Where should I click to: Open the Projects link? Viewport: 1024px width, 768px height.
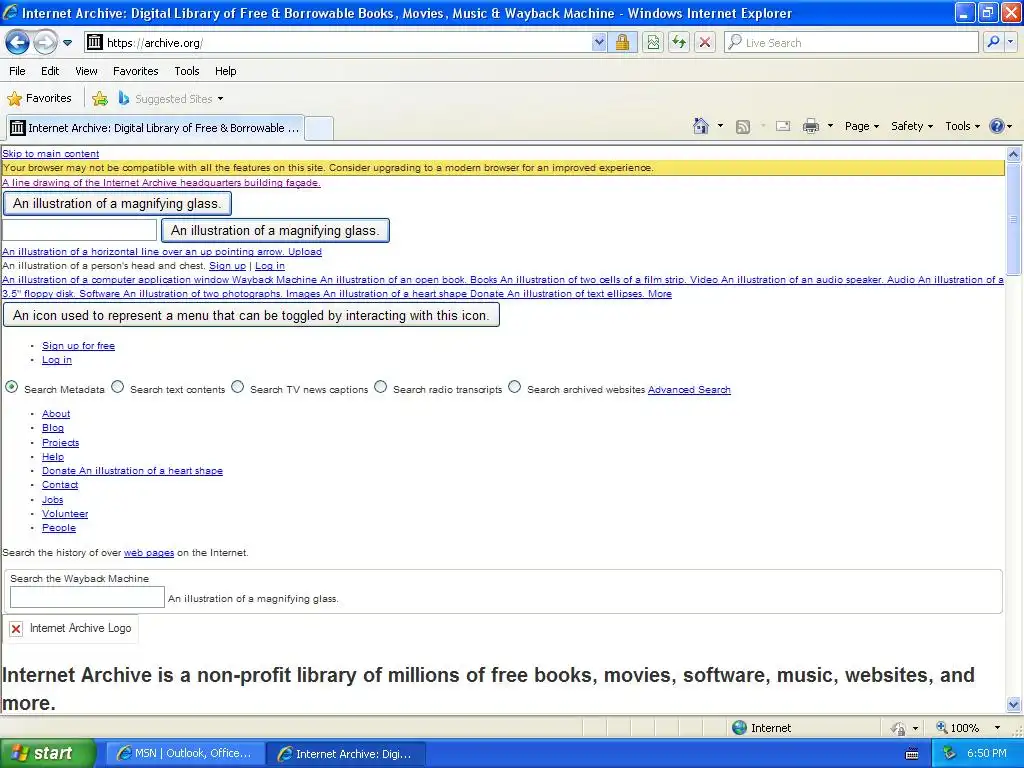click(61, 442)
